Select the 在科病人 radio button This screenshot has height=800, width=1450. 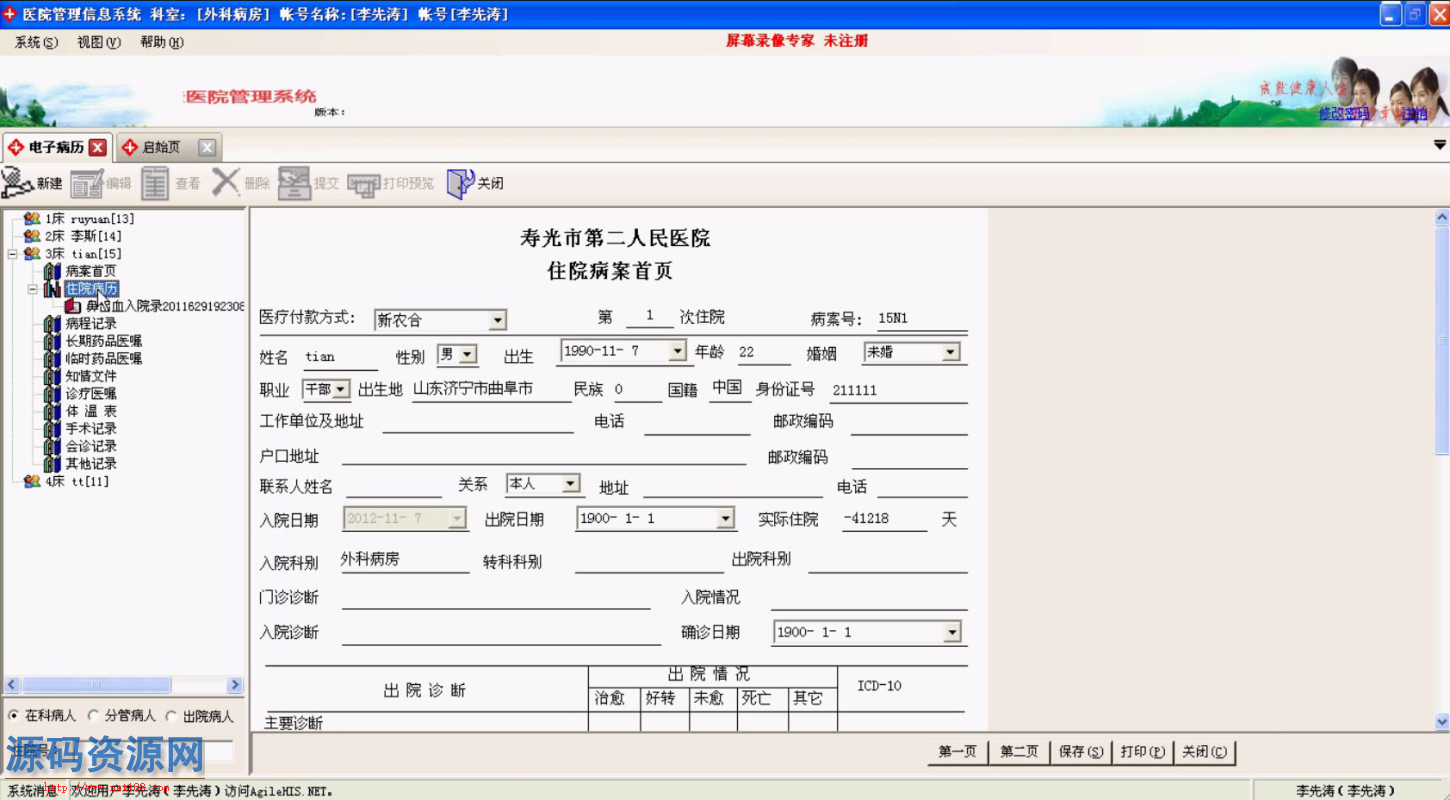(14, 716)
